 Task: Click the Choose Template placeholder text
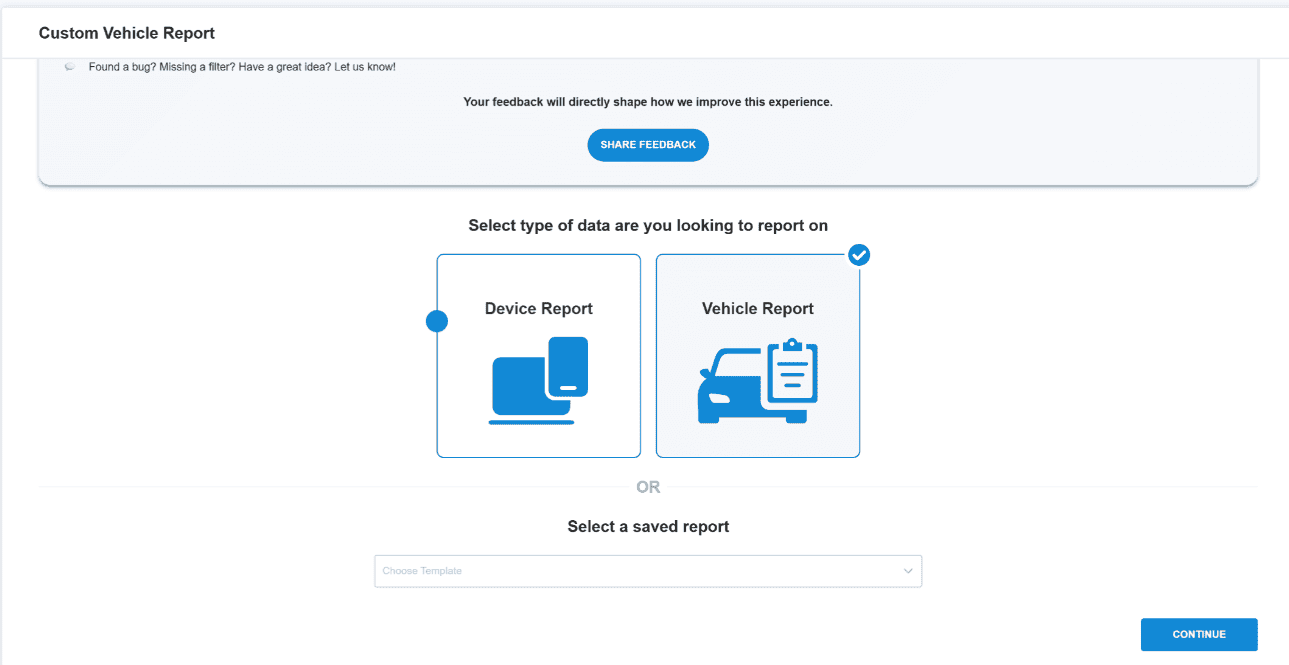[x=422, y=571]
